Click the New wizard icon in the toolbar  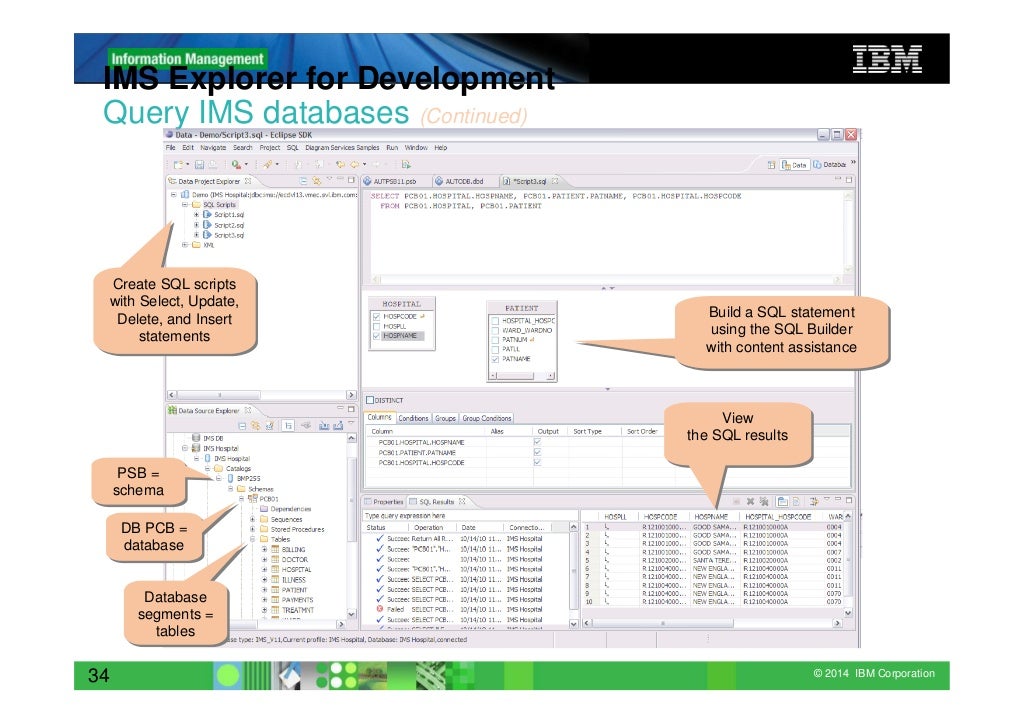(x=178, y=165)
